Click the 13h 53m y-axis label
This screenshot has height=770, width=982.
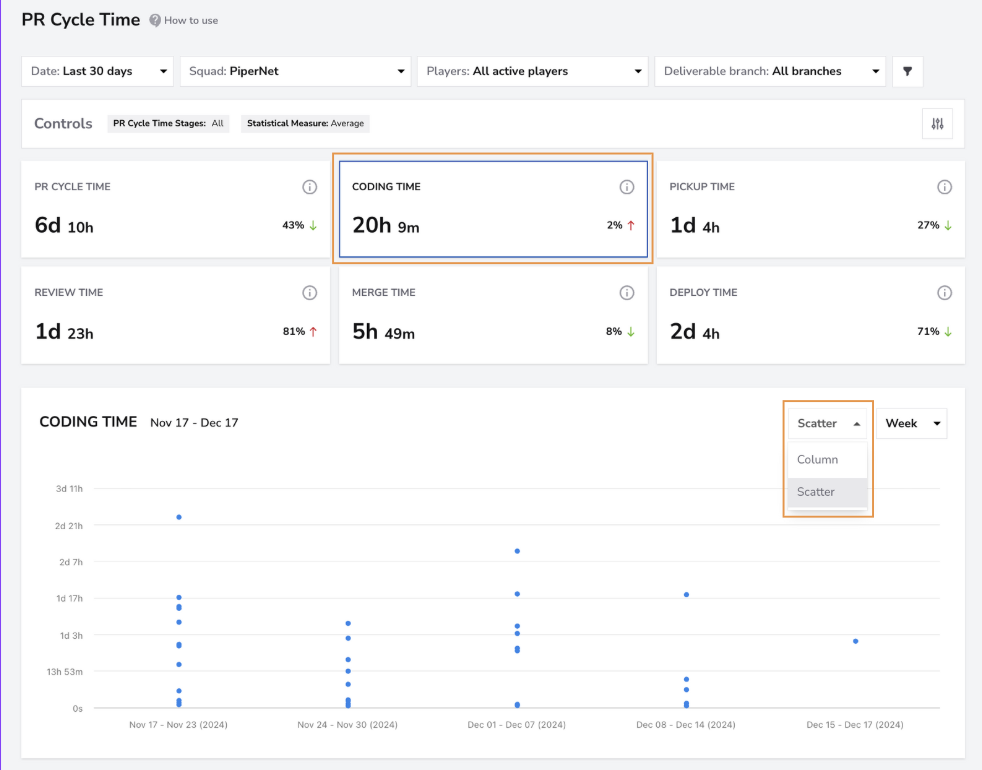(x=65, y=672)
